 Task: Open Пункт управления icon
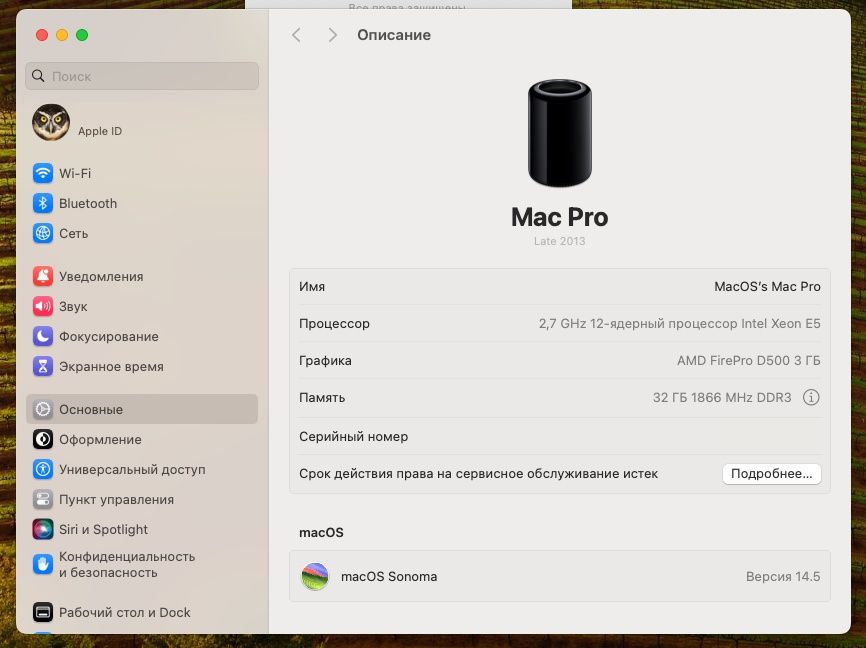click(43, 499)
